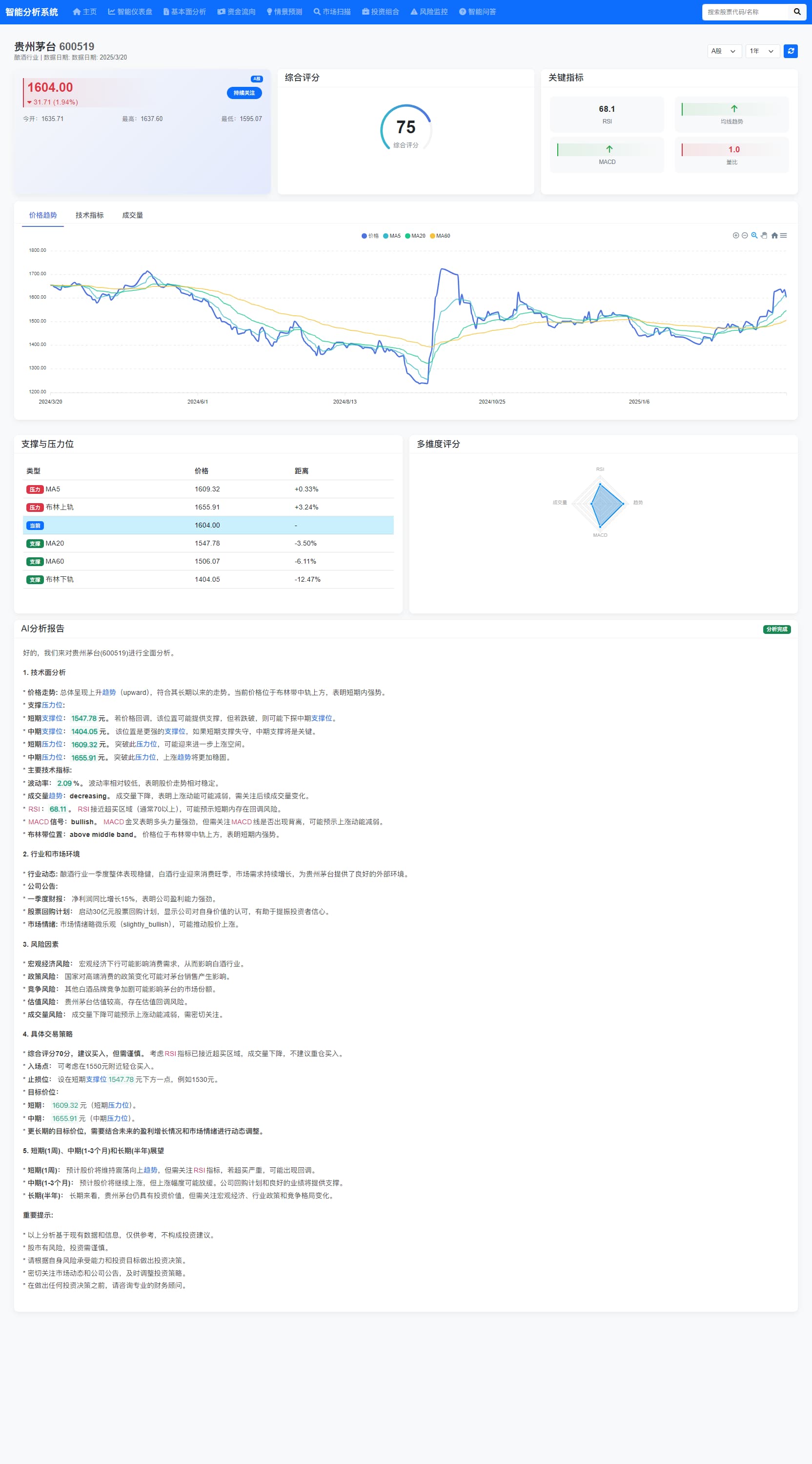Open 投资组合 page
The height and width of the screenshot is (1464, 812).
click(x=380, y=12)
